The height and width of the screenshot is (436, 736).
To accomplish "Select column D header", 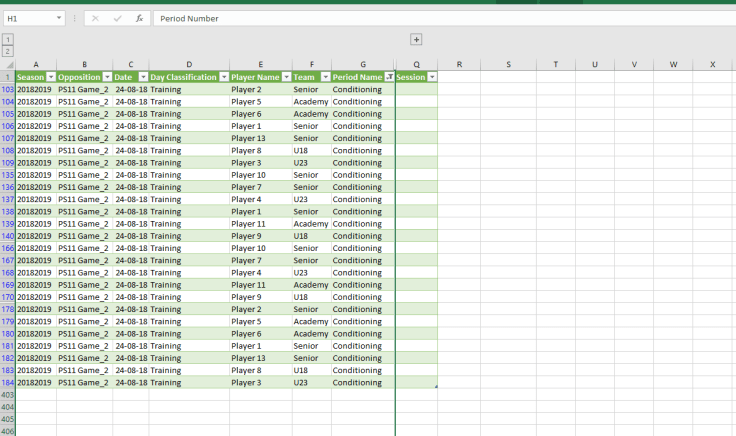I will tap(188, 65).
